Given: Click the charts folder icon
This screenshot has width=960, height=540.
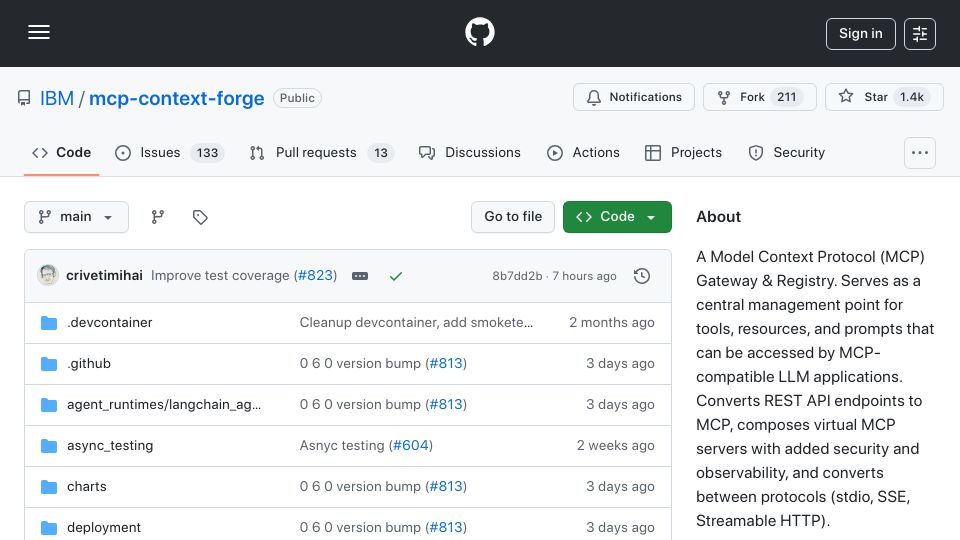Looking at the screenshot, I should [49, 487].
